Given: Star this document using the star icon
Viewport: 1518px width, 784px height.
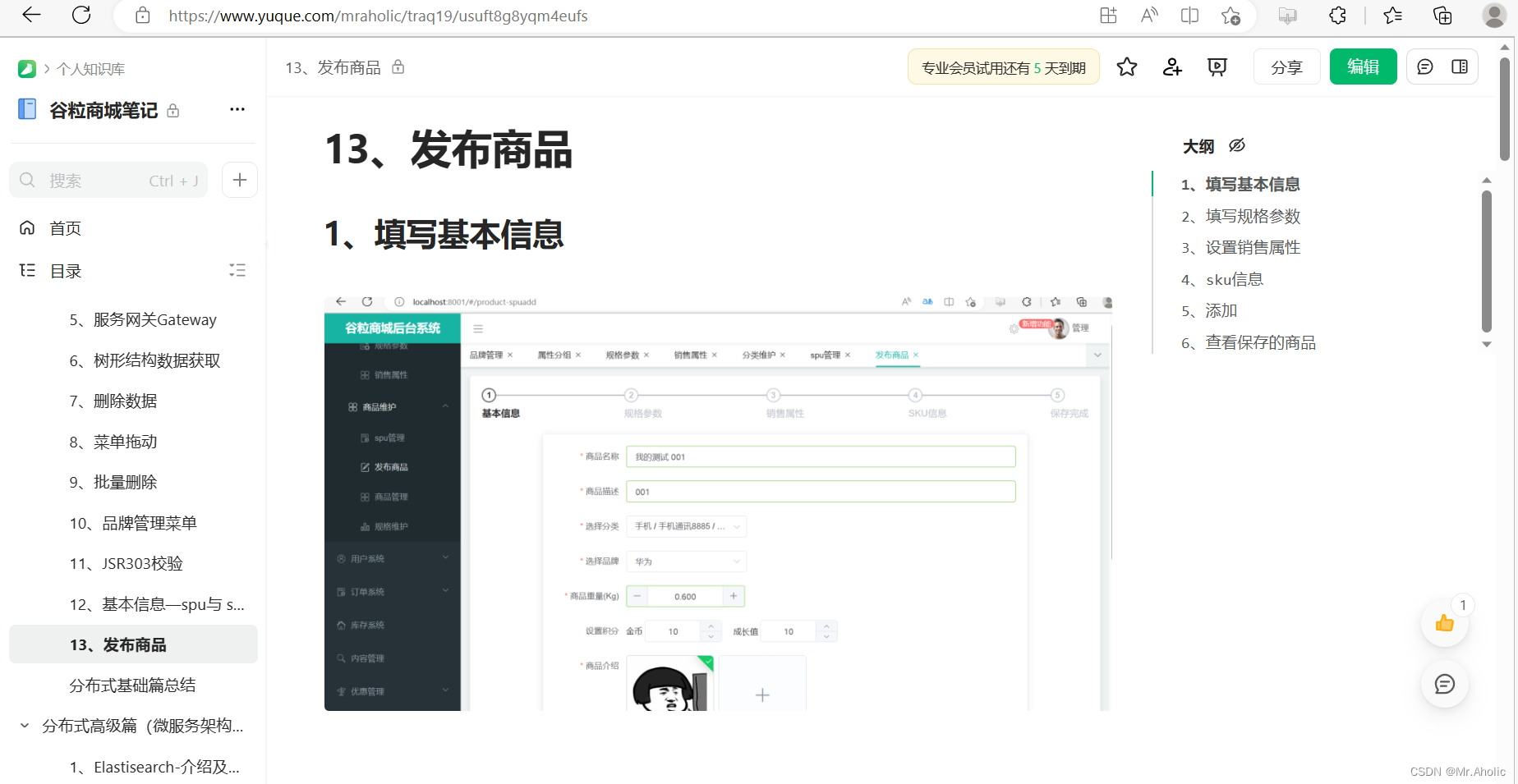Looking at the screenshot, I should 1126,66.
